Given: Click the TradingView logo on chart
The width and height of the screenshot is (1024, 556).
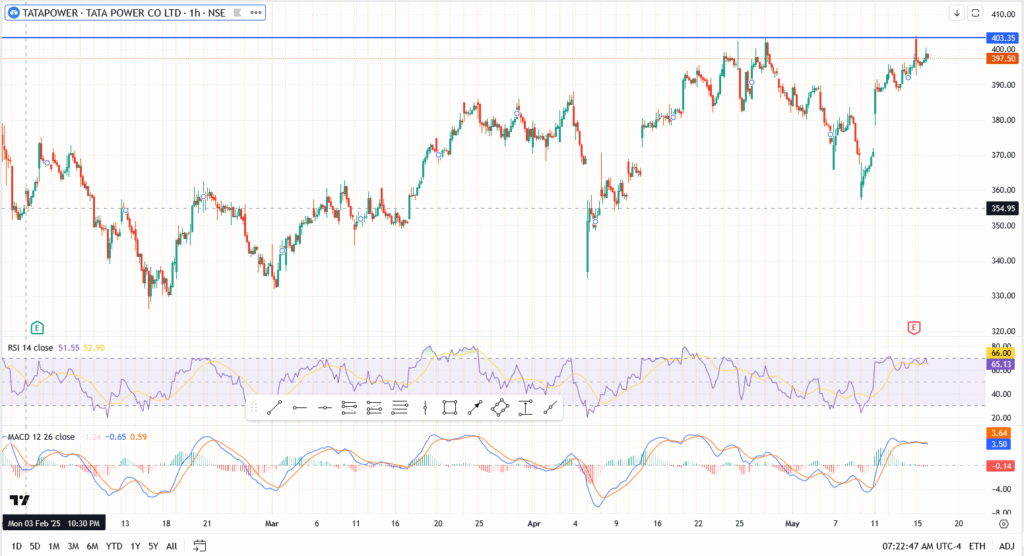Looking at the screenshot, I should (x=19, y=500).
